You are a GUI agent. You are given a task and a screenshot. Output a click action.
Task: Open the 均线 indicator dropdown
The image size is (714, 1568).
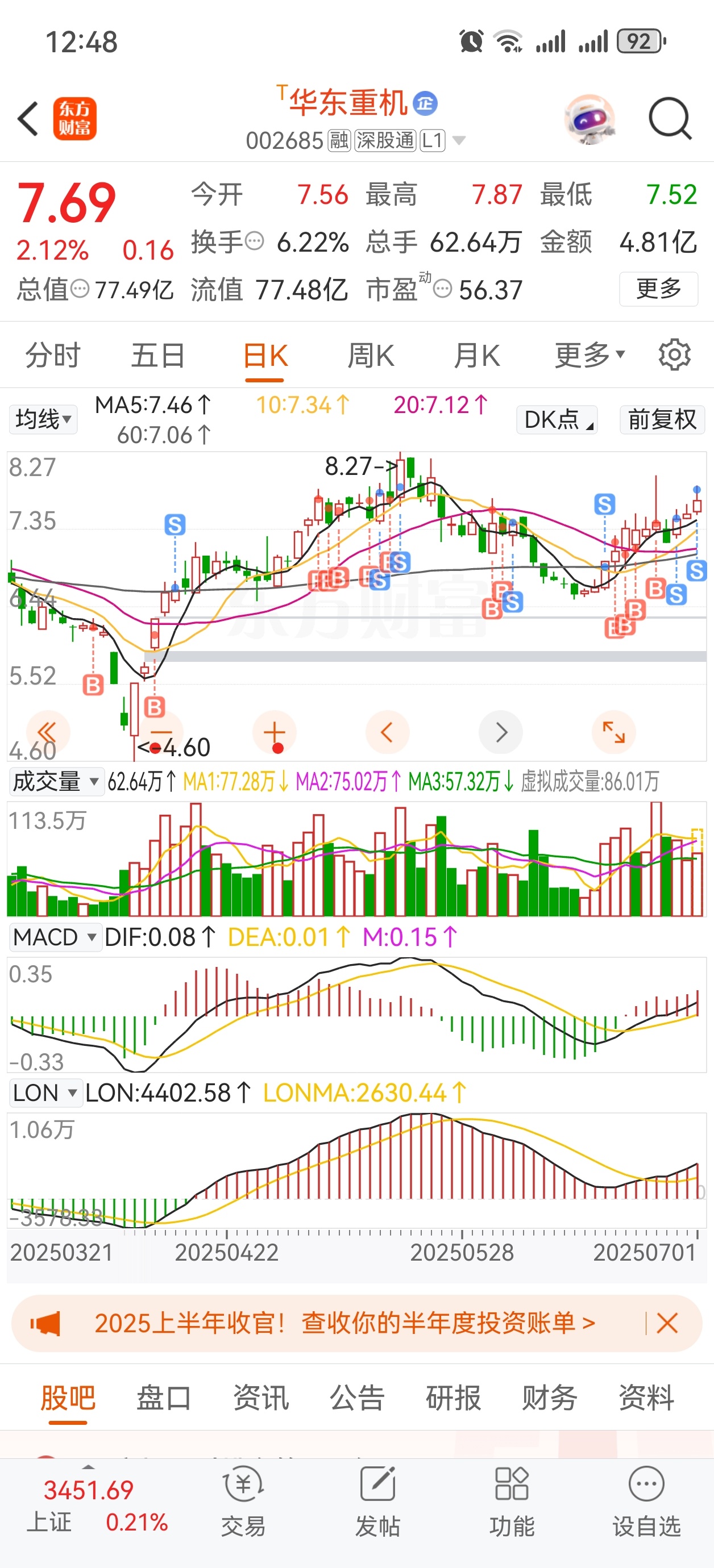(43, 419)
